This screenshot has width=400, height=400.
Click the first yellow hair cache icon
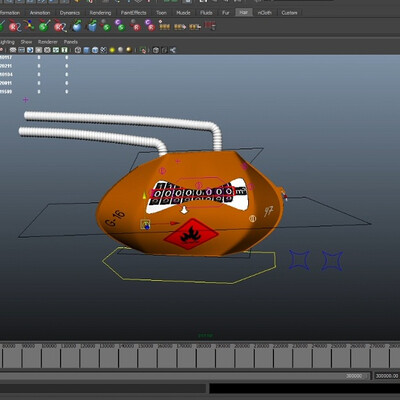(165, 26)
